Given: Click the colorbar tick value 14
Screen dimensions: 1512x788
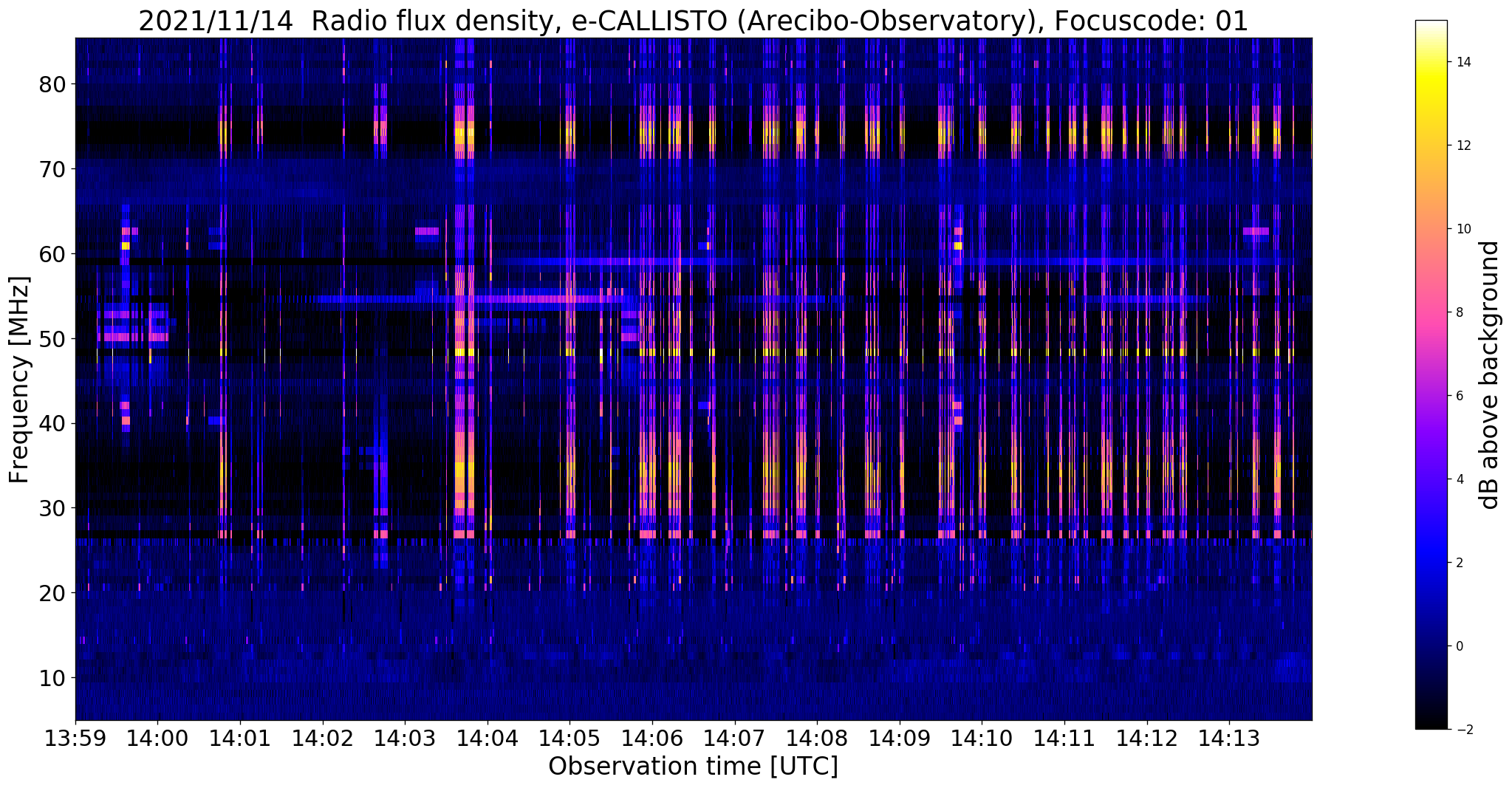Looking at the screenshot, I should [x=1463, y=62].
